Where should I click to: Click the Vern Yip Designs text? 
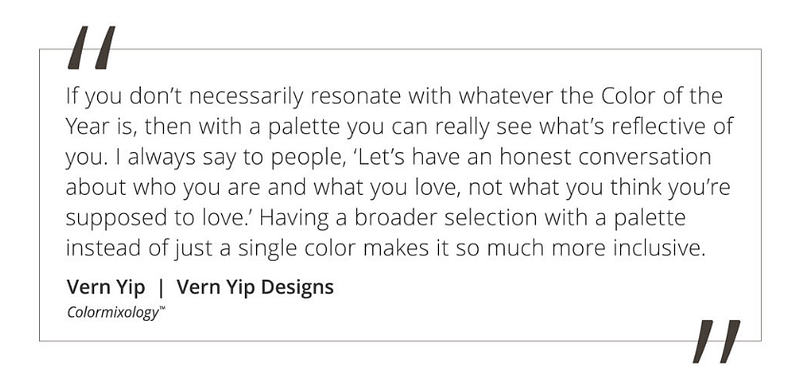255,287
